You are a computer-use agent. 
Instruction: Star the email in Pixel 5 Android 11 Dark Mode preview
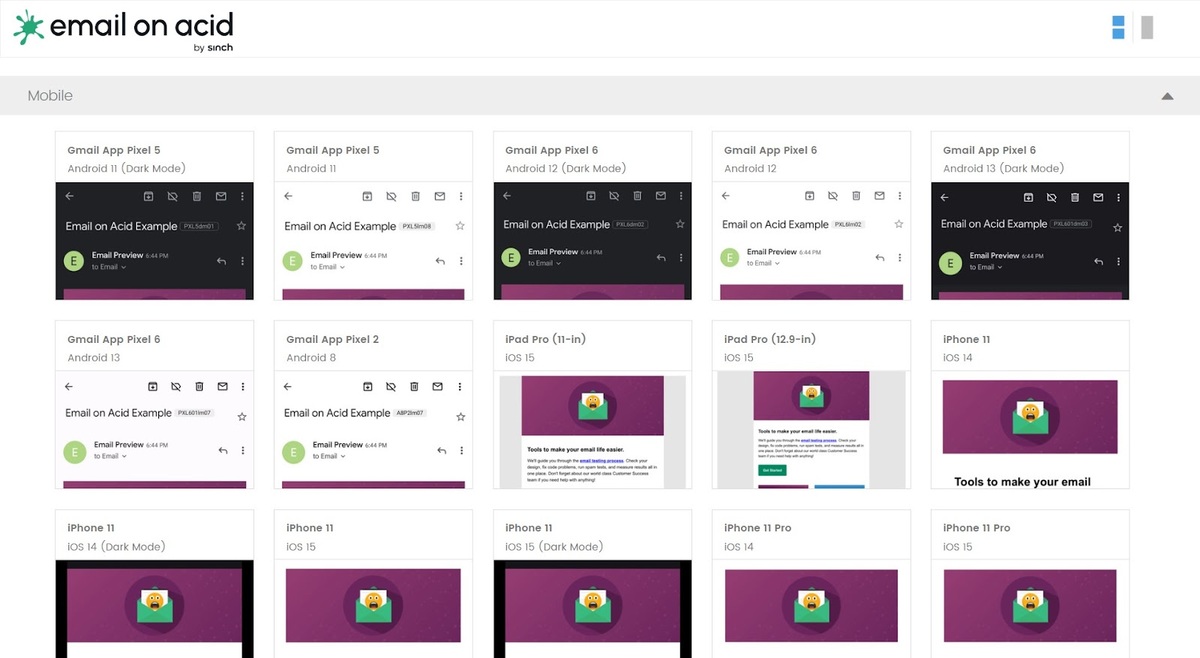click(x=241, y=226)
